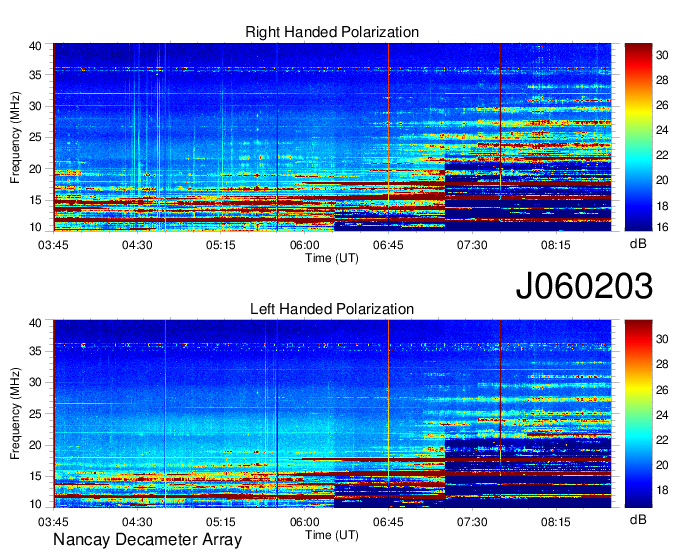Click the 03:45 time tick of Left Handed plot
680x552 pixels.
(53, 522)
